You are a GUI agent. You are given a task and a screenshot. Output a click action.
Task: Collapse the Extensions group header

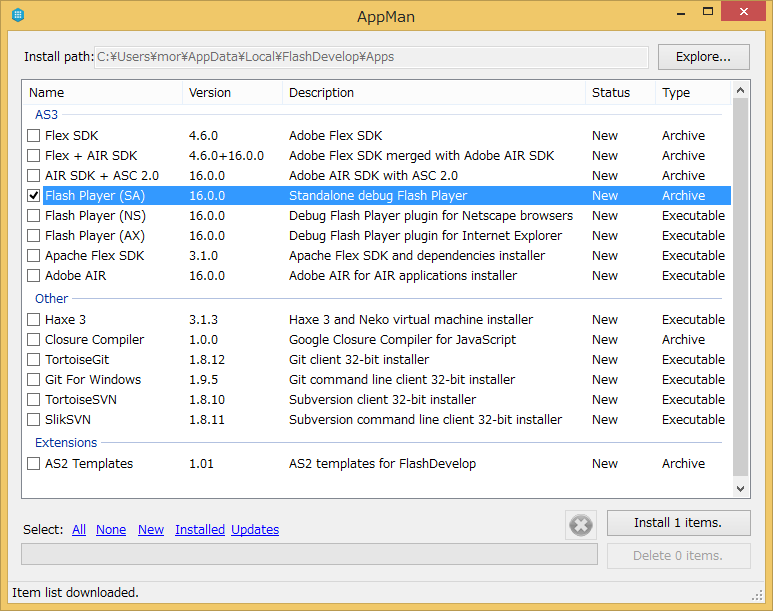coord(66,442)
